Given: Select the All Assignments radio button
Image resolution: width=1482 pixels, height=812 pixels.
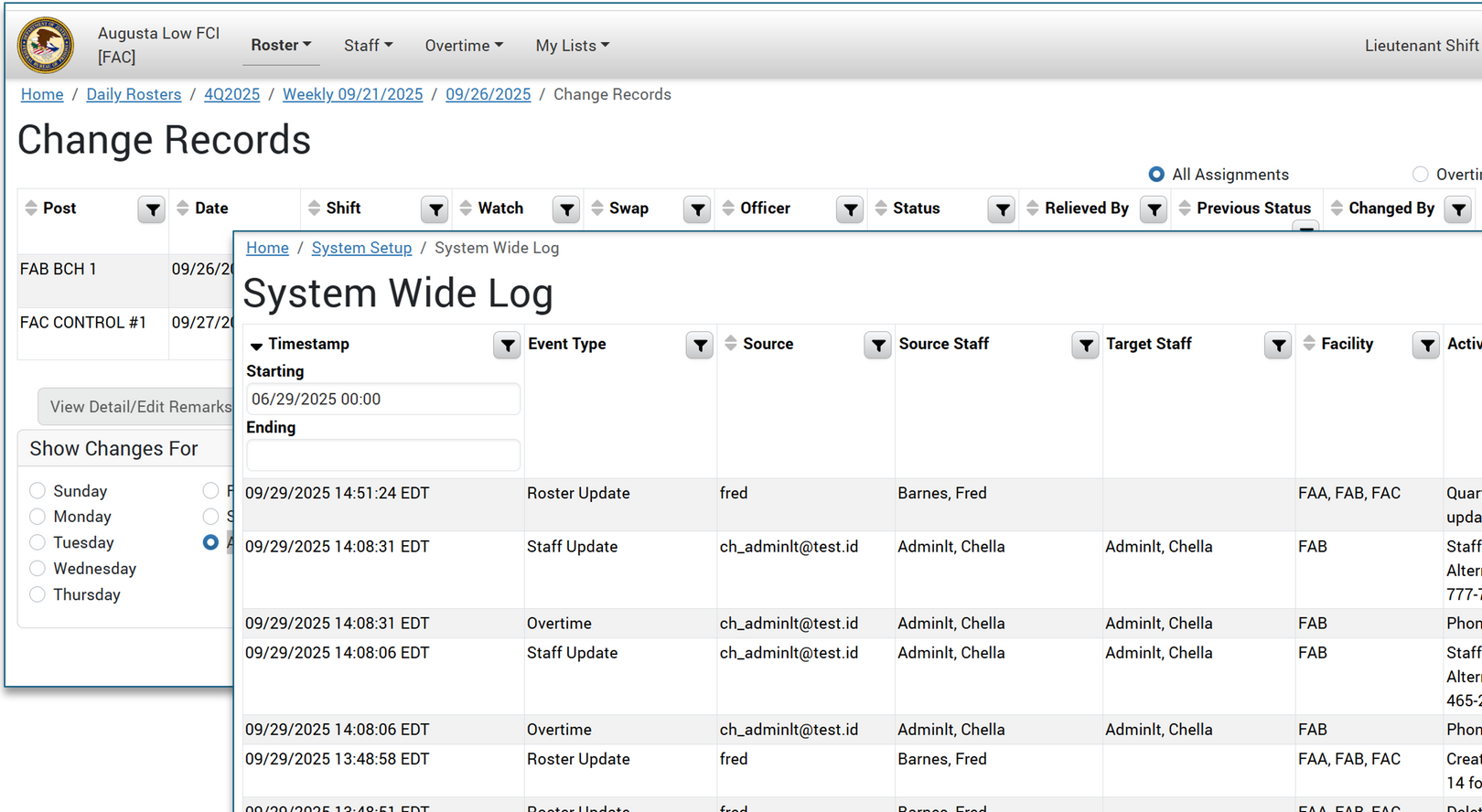Looking at the screenshot, I should 1156,175.
